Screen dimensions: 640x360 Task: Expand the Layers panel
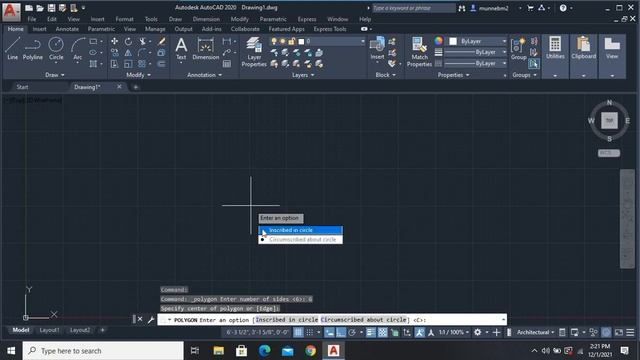303,75
